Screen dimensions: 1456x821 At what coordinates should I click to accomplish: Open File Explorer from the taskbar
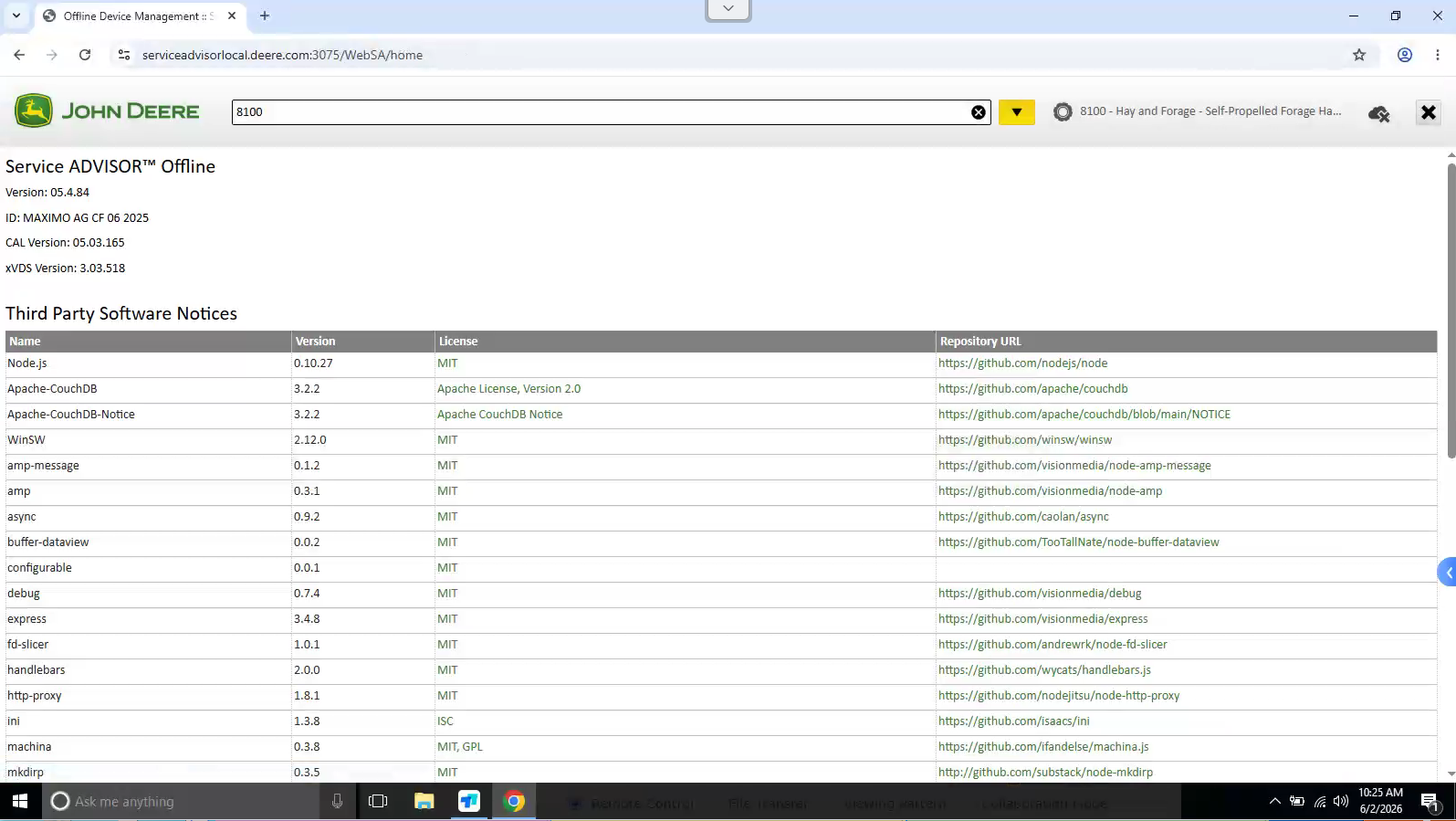[424, 801]
